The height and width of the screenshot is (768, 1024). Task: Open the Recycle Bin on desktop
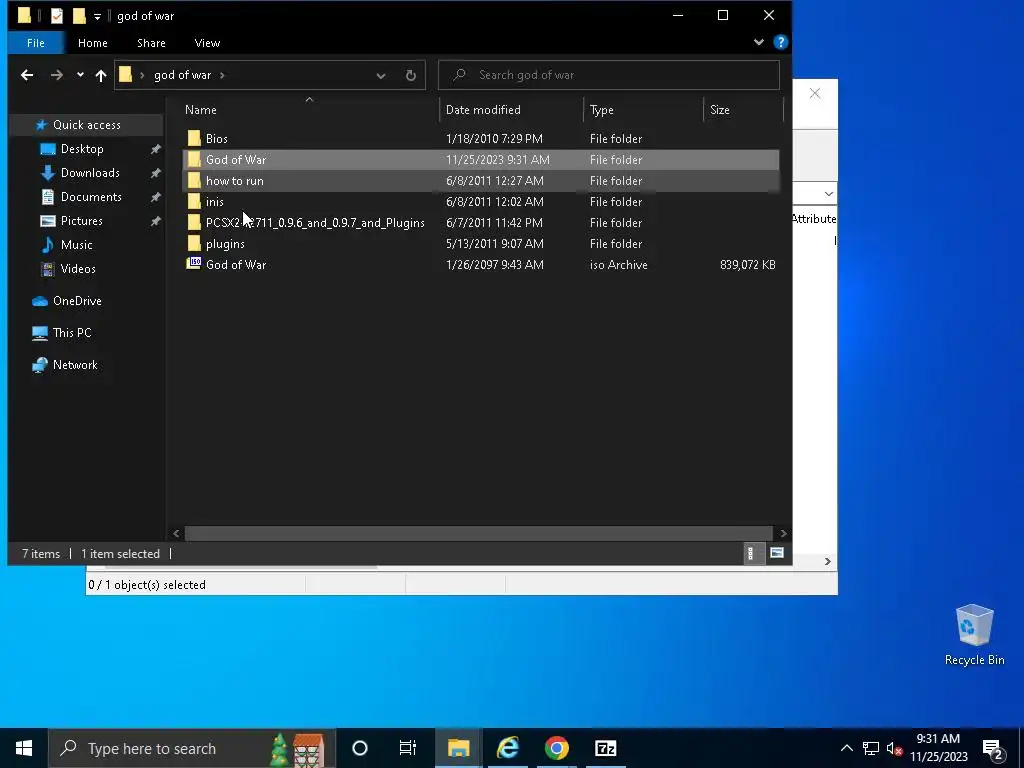coord(974,635)
